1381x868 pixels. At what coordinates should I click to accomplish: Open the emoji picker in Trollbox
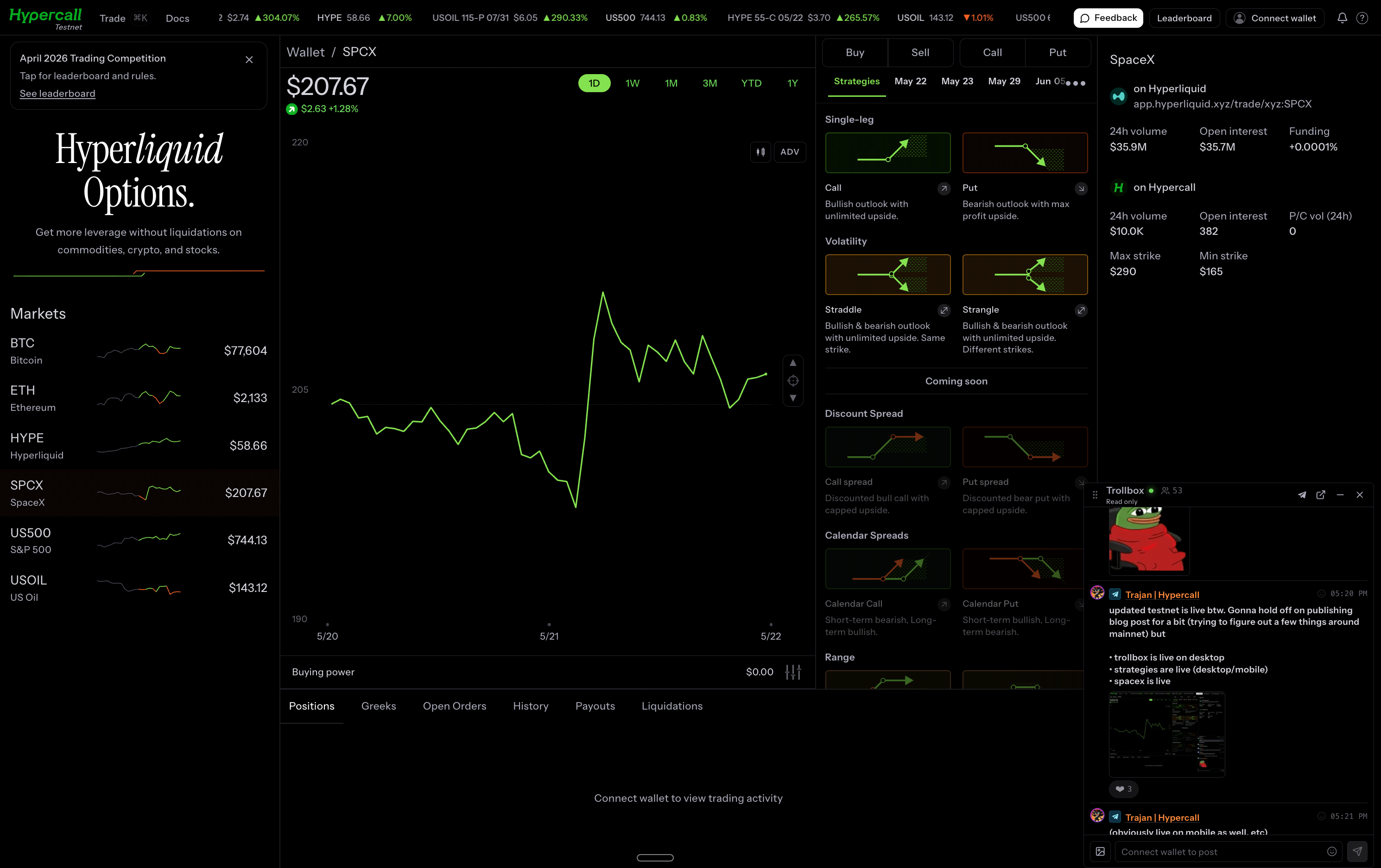click(x=1332, y=852)
